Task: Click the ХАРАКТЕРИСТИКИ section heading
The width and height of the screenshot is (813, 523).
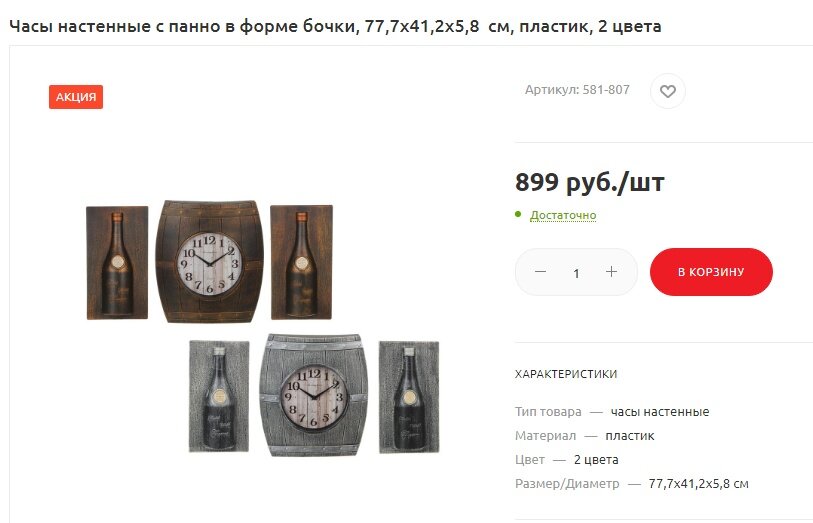Action: [566, 374]
